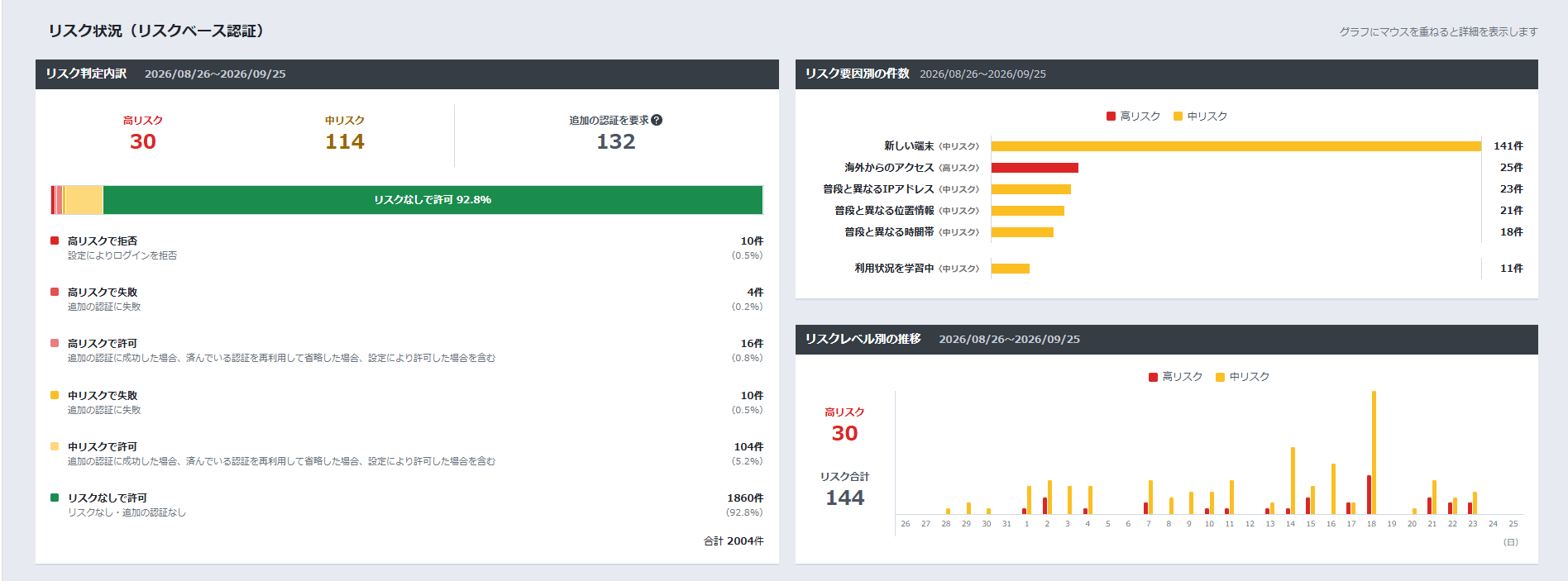Click the 高リスク count 30 in リスク判定内訳
Image resolution: width=1568 pixels, height=581 pixels.
(142, 141)
